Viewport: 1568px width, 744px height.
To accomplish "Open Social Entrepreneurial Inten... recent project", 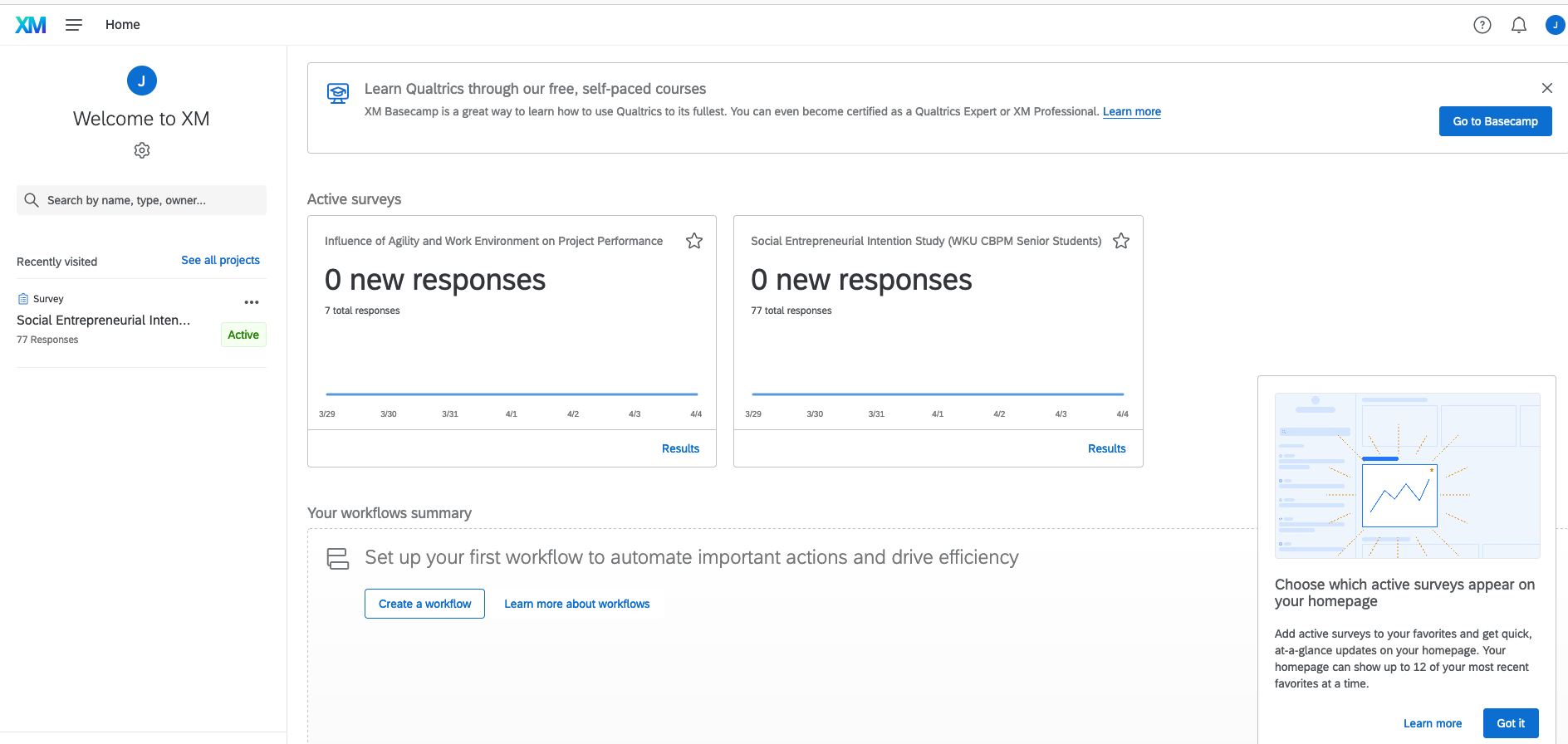I will tap(104, 321).
